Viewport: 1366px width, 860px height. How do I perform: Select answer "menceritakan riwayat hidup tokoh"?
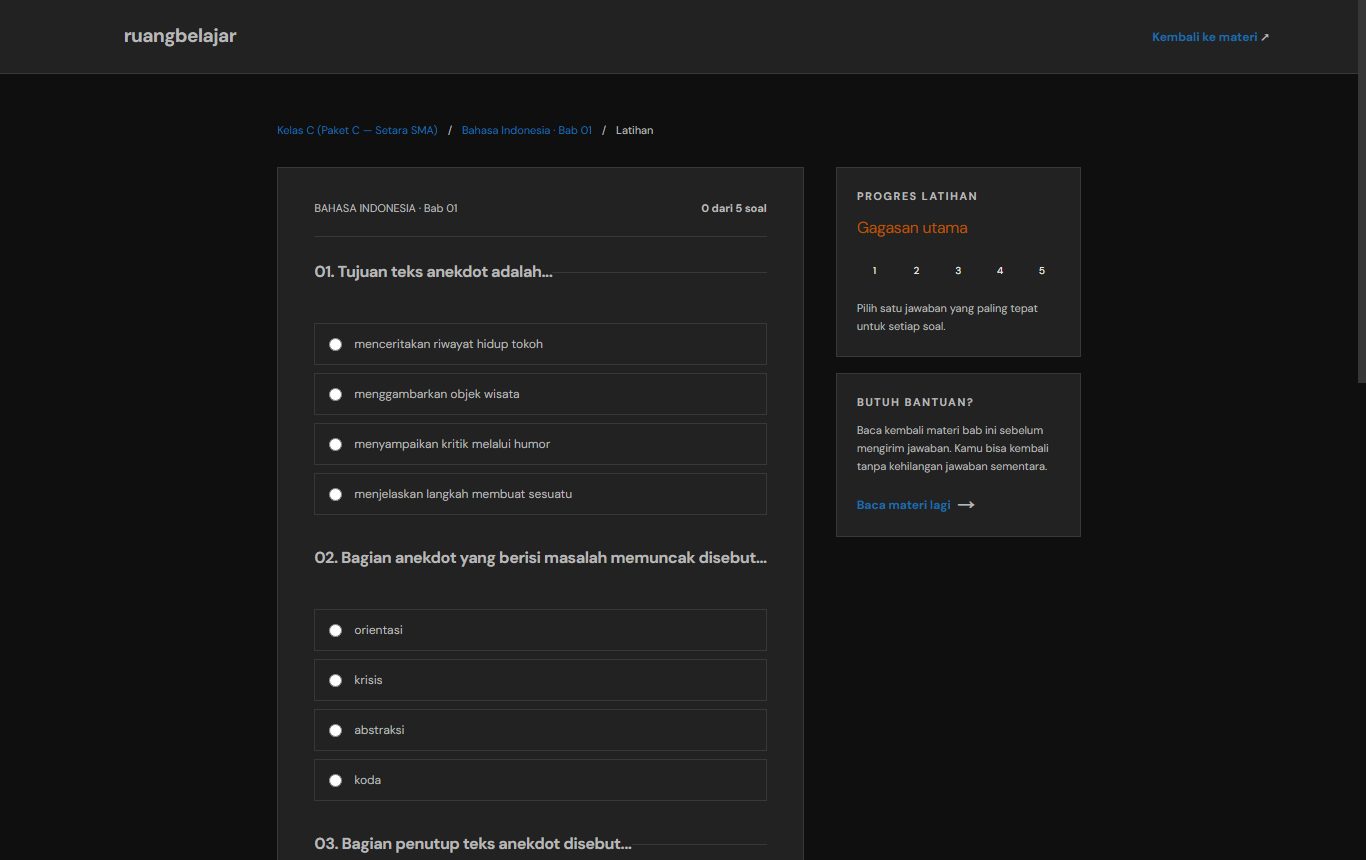[x=540, y=344]
